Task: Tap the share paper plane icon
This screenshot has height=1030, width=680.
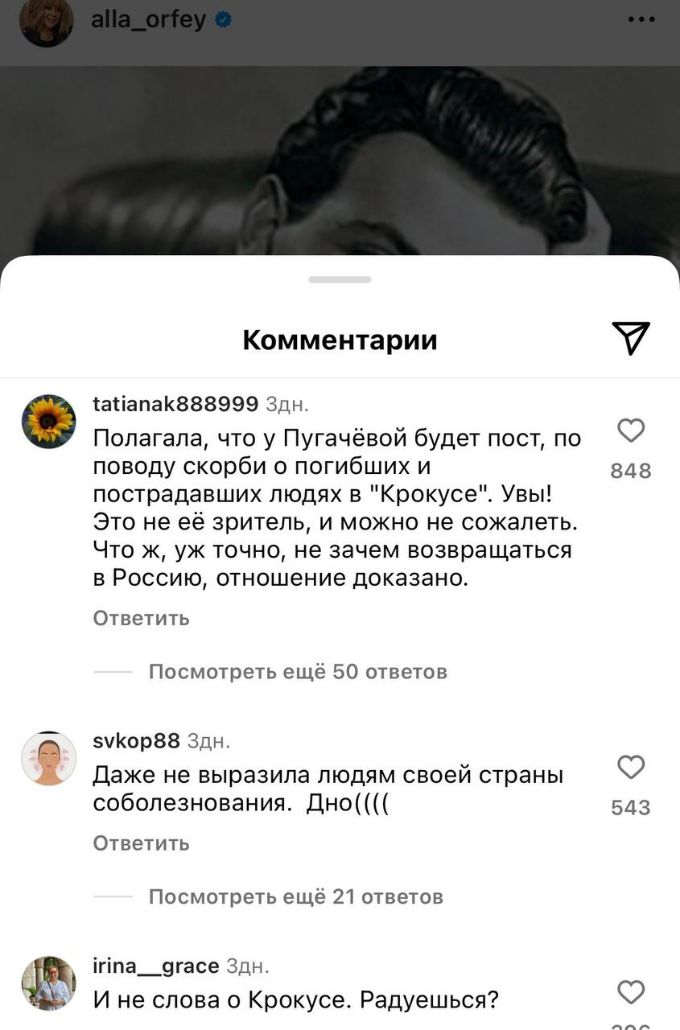Action: click(631, 338)
